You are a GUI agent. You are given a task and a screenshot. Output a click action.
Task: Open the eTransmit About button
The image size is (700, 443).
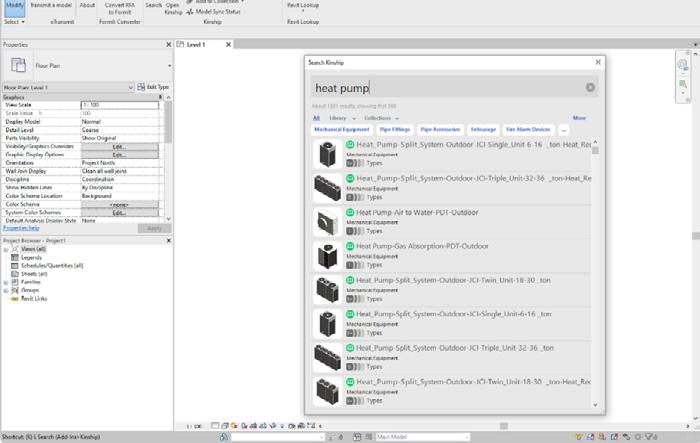(x=87, y=5)
